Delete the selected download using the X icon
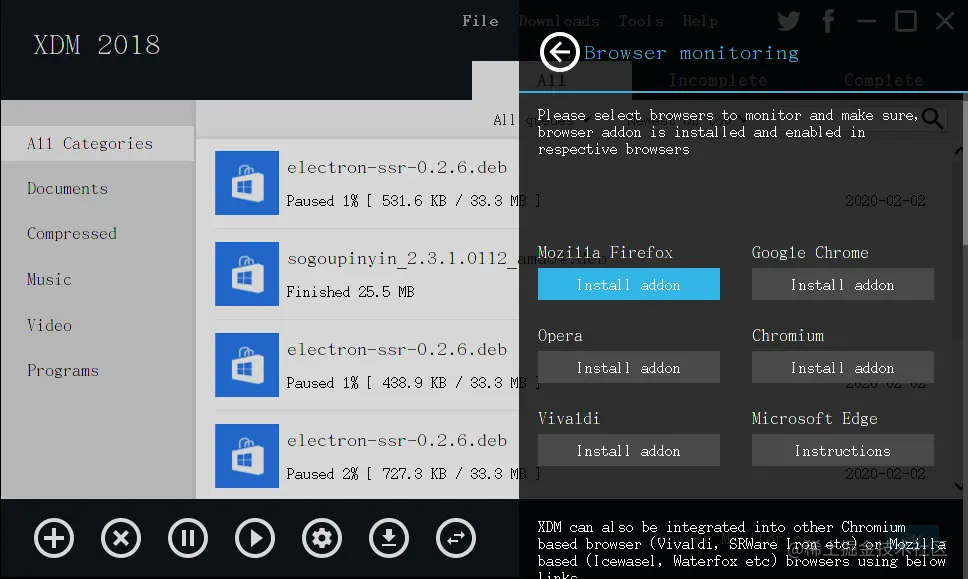This screenshot has height=579, width=968. (x=121, y=538)
